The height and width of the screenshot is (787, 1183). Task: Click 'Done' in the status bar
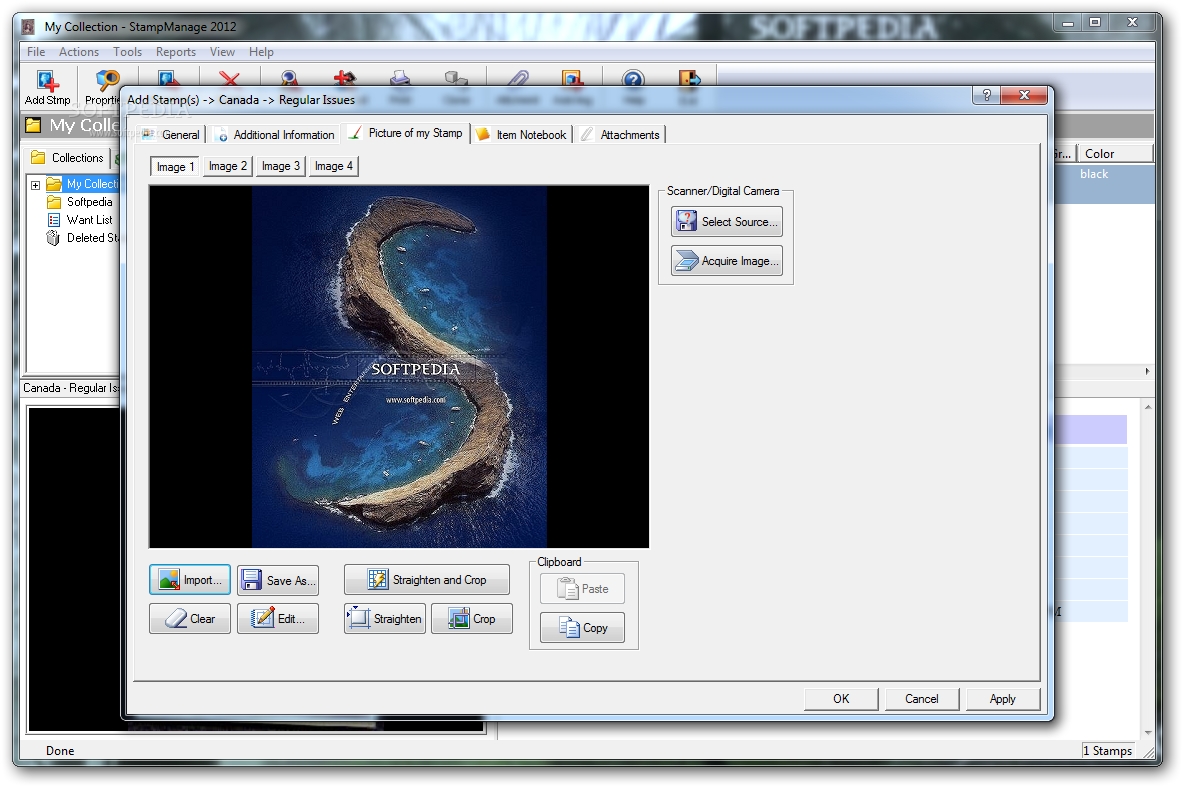[x=60, y=751]
